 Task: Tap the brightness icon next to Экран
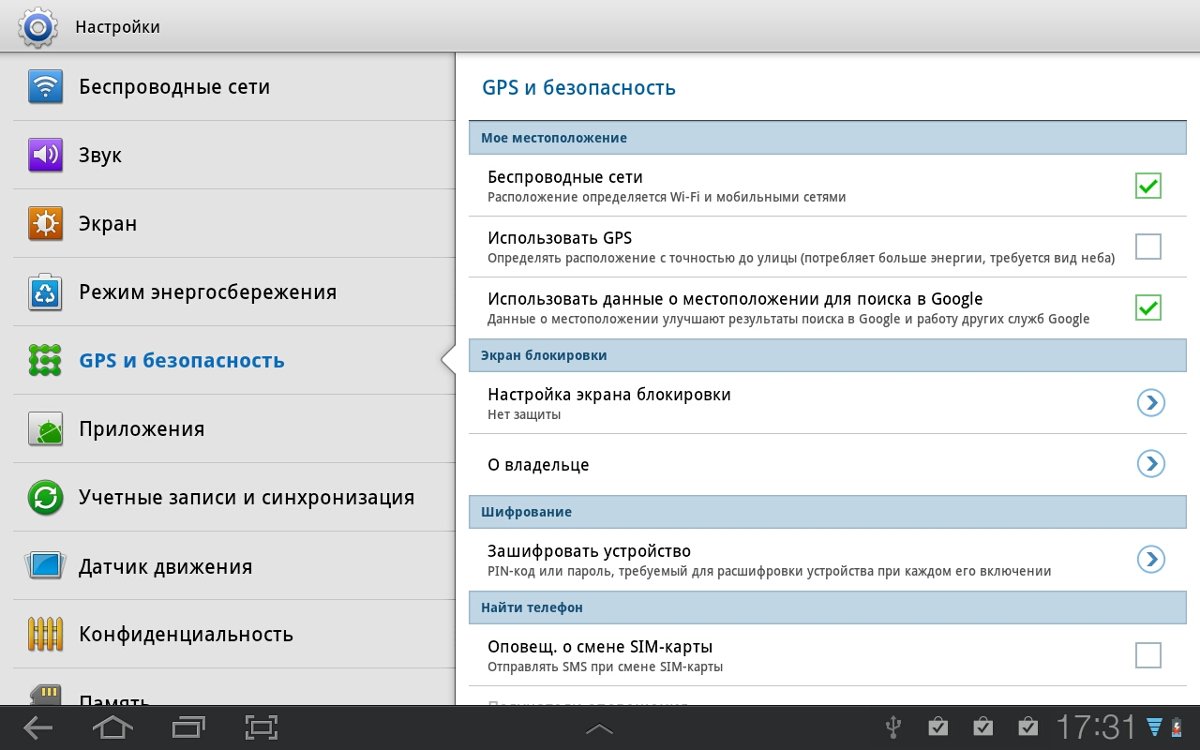pyautogui.click(x=46, y=224)
